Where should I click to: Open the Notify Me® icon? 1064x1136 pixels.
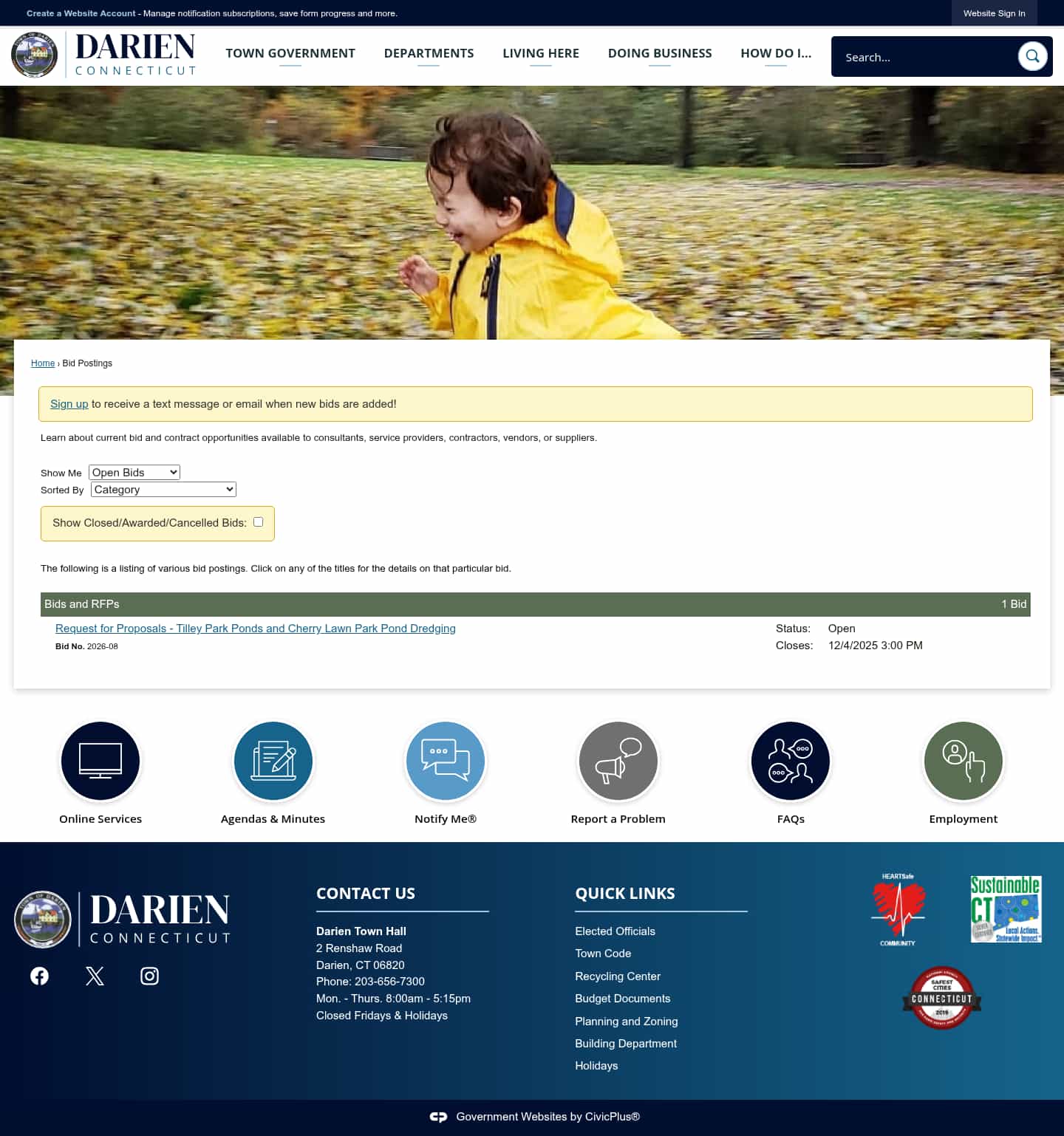point(445,761)
